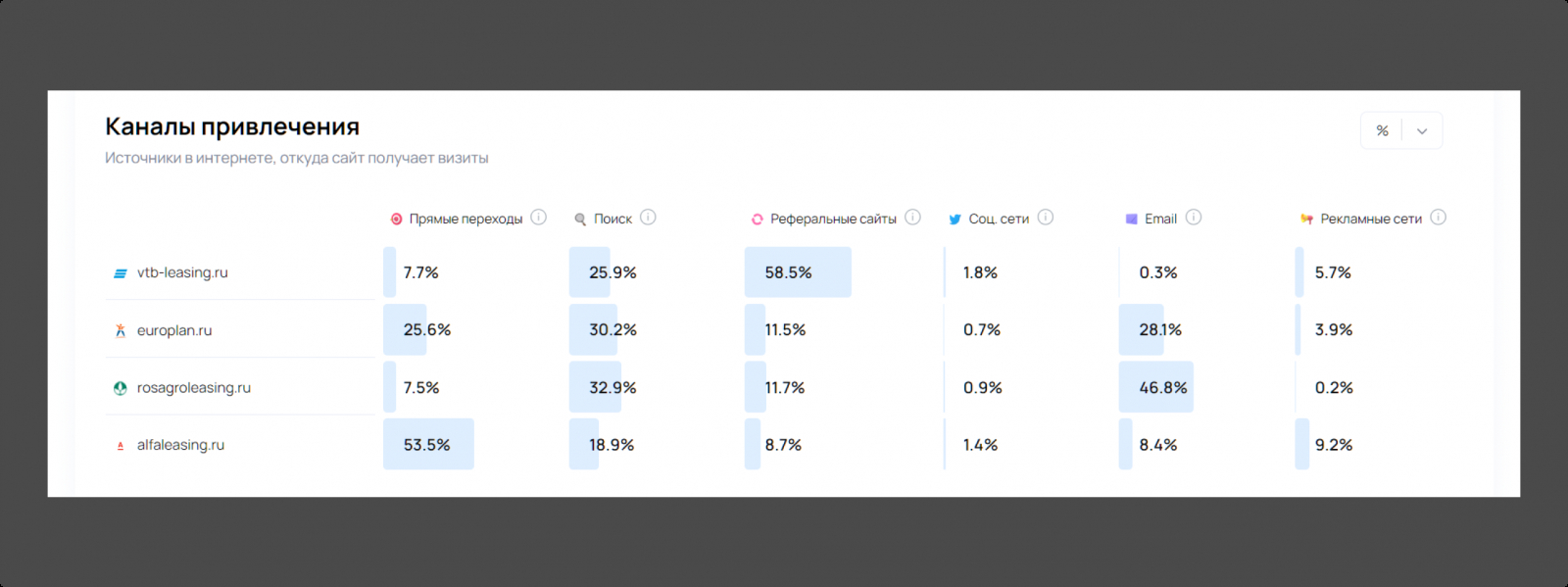Open the vtb-leasing.ru site link

[182, 272]
